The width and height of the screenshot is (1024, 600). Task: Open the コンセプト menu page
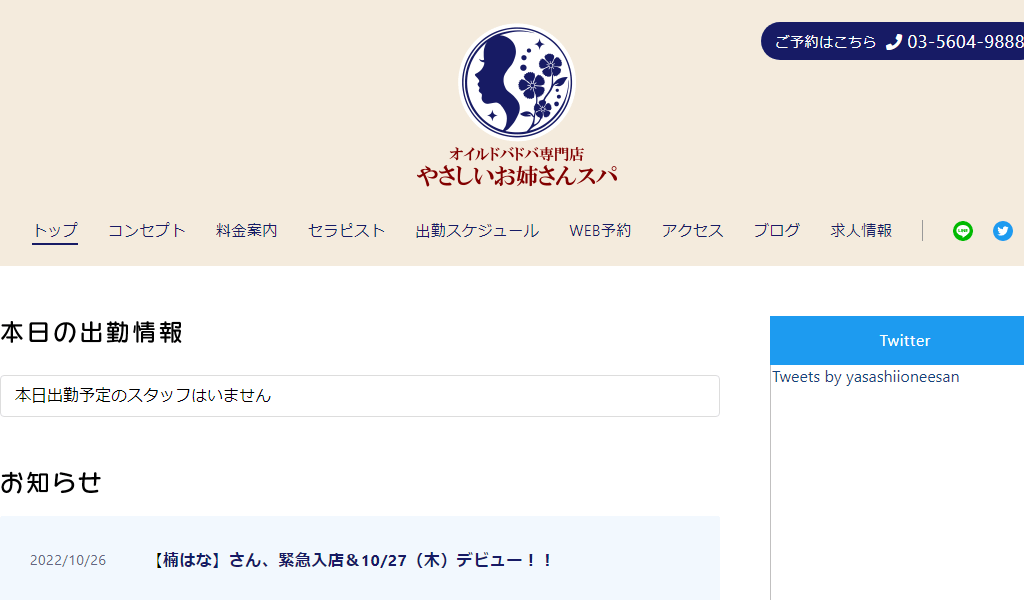point(147,230)
